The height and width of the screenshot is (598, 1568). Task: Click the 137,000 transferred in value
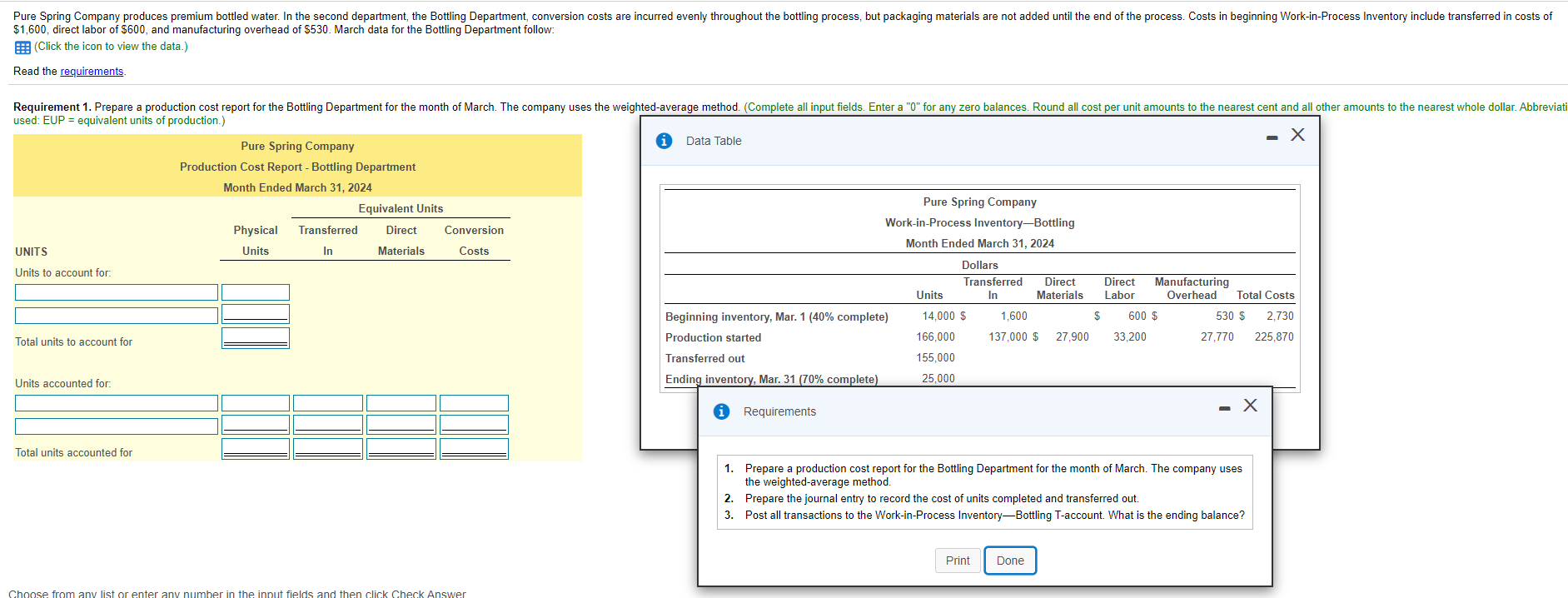[1008, 336]
